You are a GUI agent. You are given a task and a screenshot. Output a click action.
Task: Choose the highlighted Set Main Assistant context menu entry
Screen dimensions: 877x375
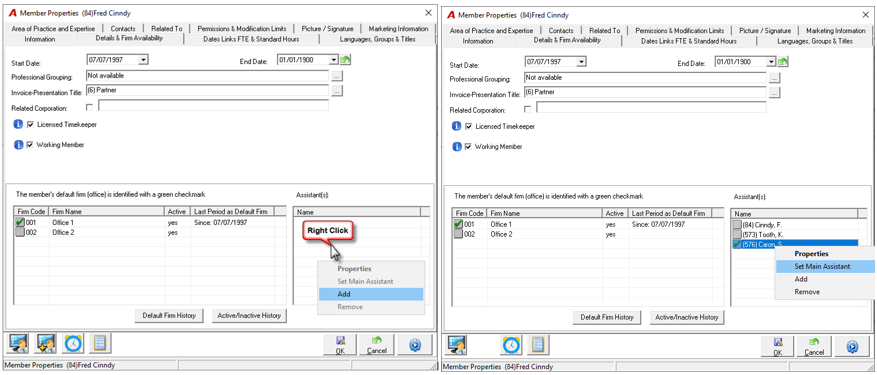[825, 266]
